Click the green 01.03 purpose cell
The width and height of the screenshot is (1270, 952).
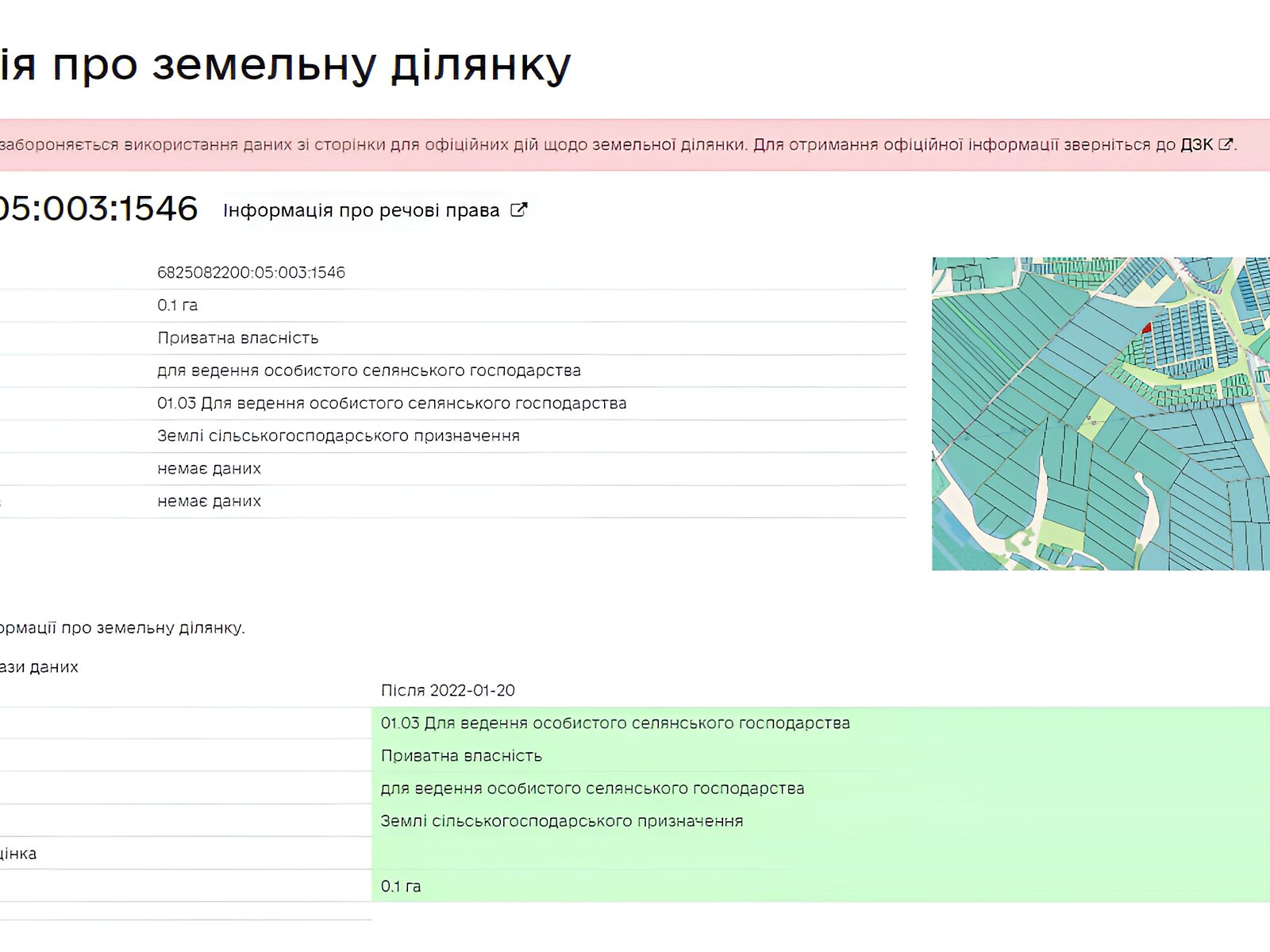(x=615, y=723)
